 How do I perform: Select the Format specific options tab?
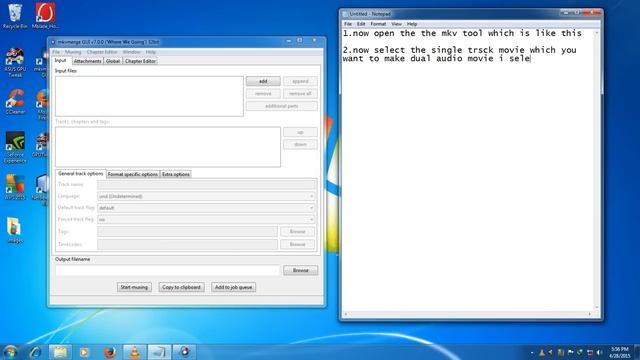(x=133, y=174)
